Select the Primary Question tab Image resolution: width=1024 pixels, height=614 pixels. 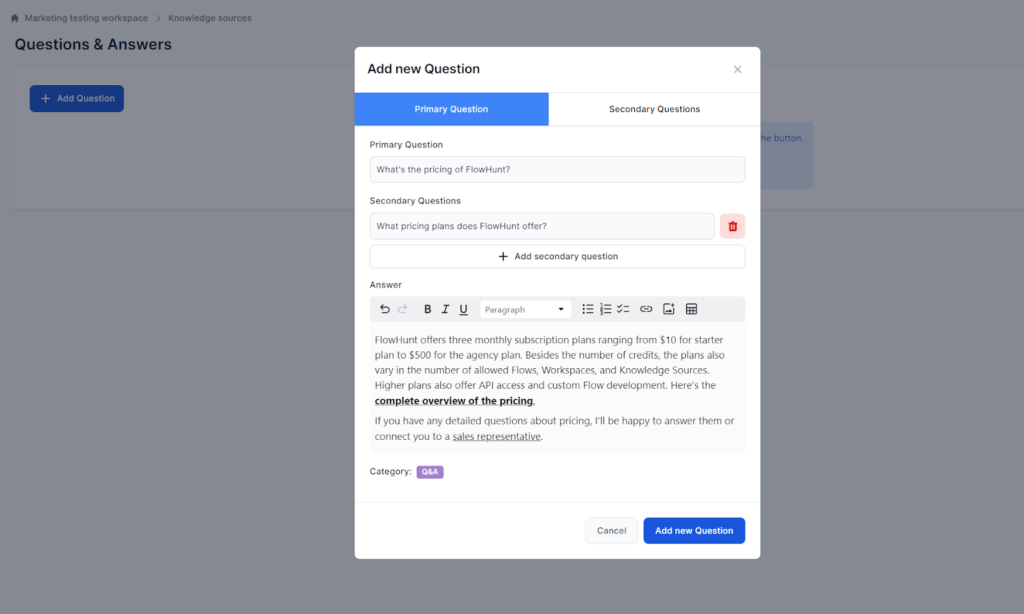pos(451,108)
